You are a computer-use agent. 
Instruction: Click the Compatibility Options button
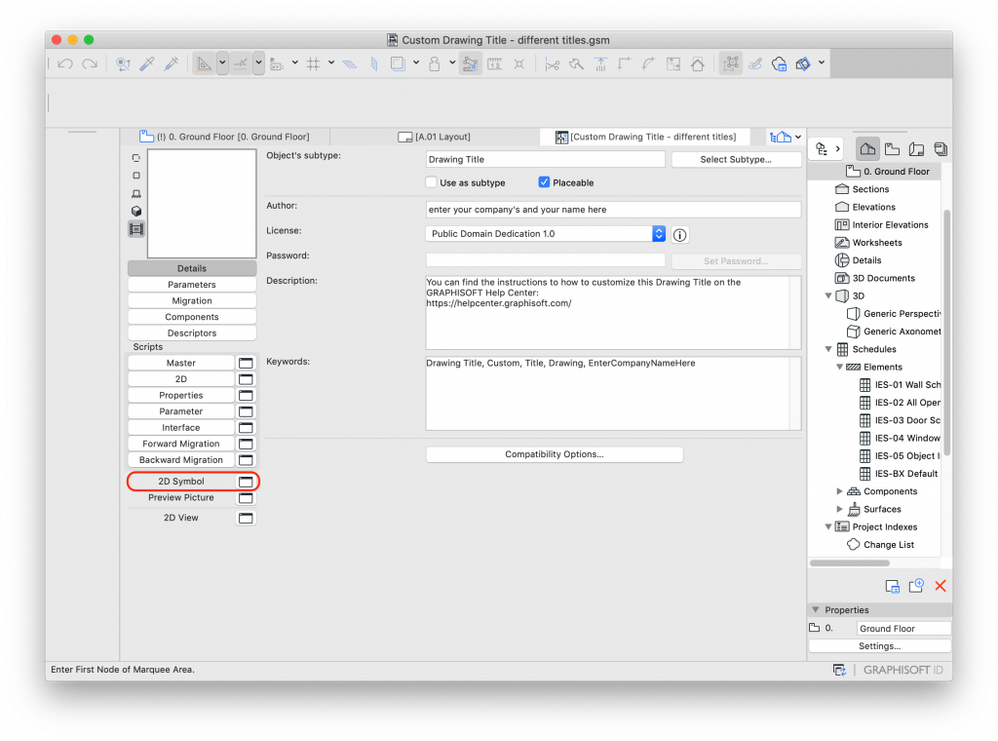554,455
